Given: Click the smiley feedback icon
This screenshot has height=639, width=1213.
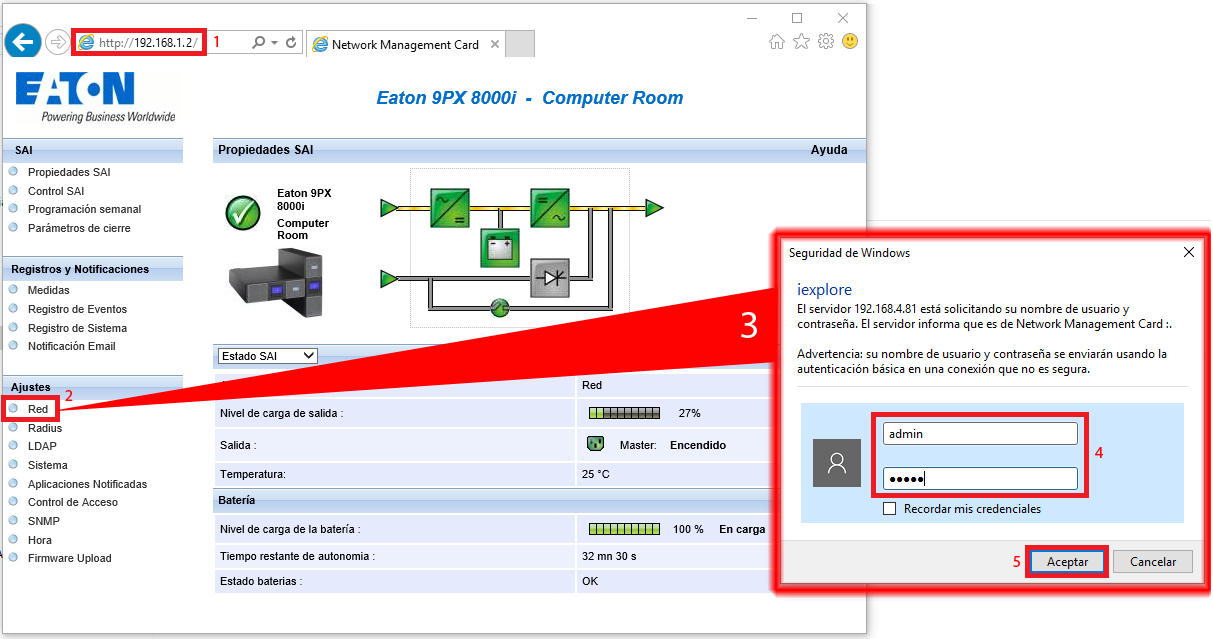Looking at the screenshot, I should (850, 41).
